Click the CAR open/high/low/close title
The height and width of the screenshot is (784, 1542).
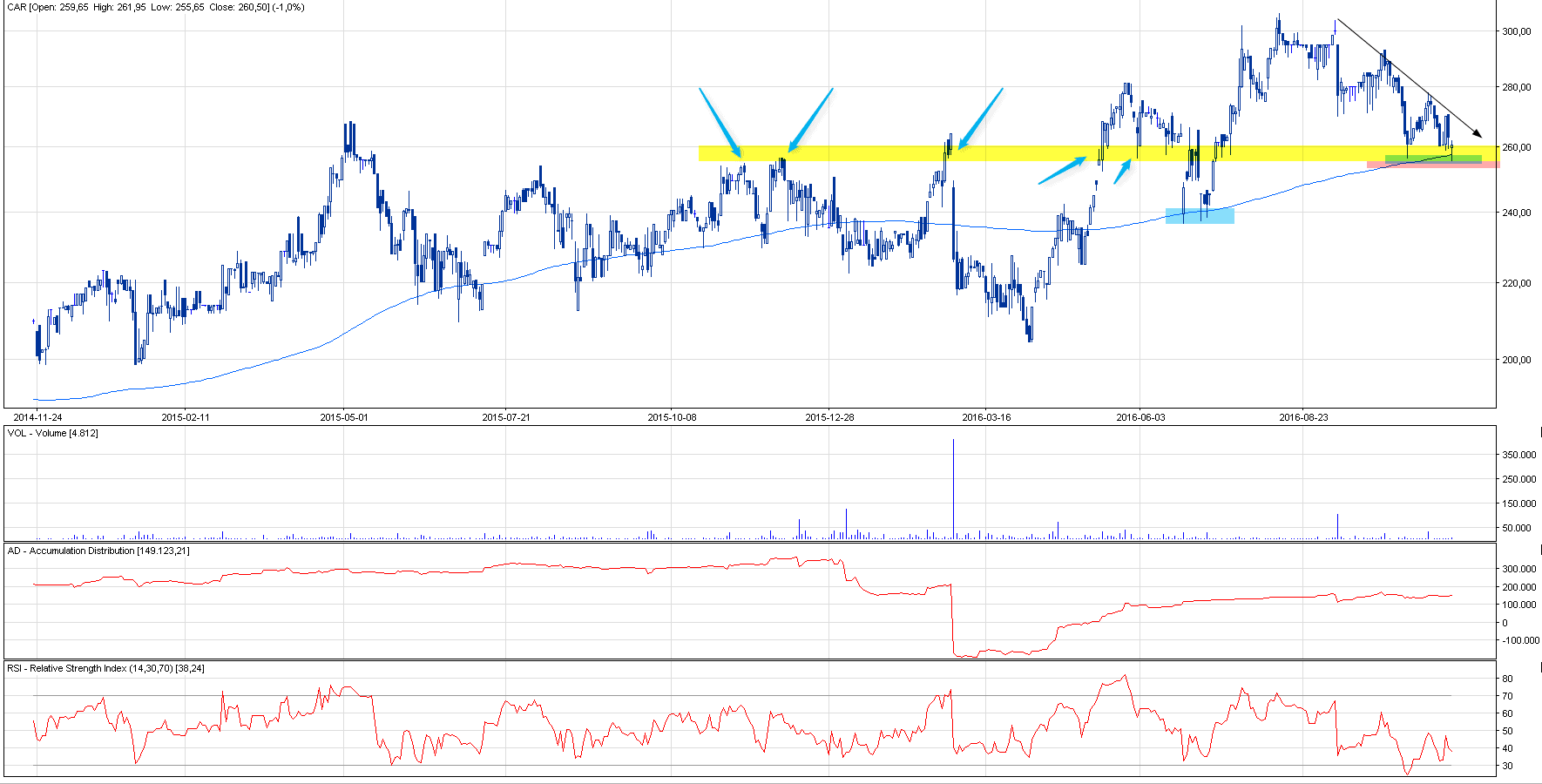click(156, 7)
